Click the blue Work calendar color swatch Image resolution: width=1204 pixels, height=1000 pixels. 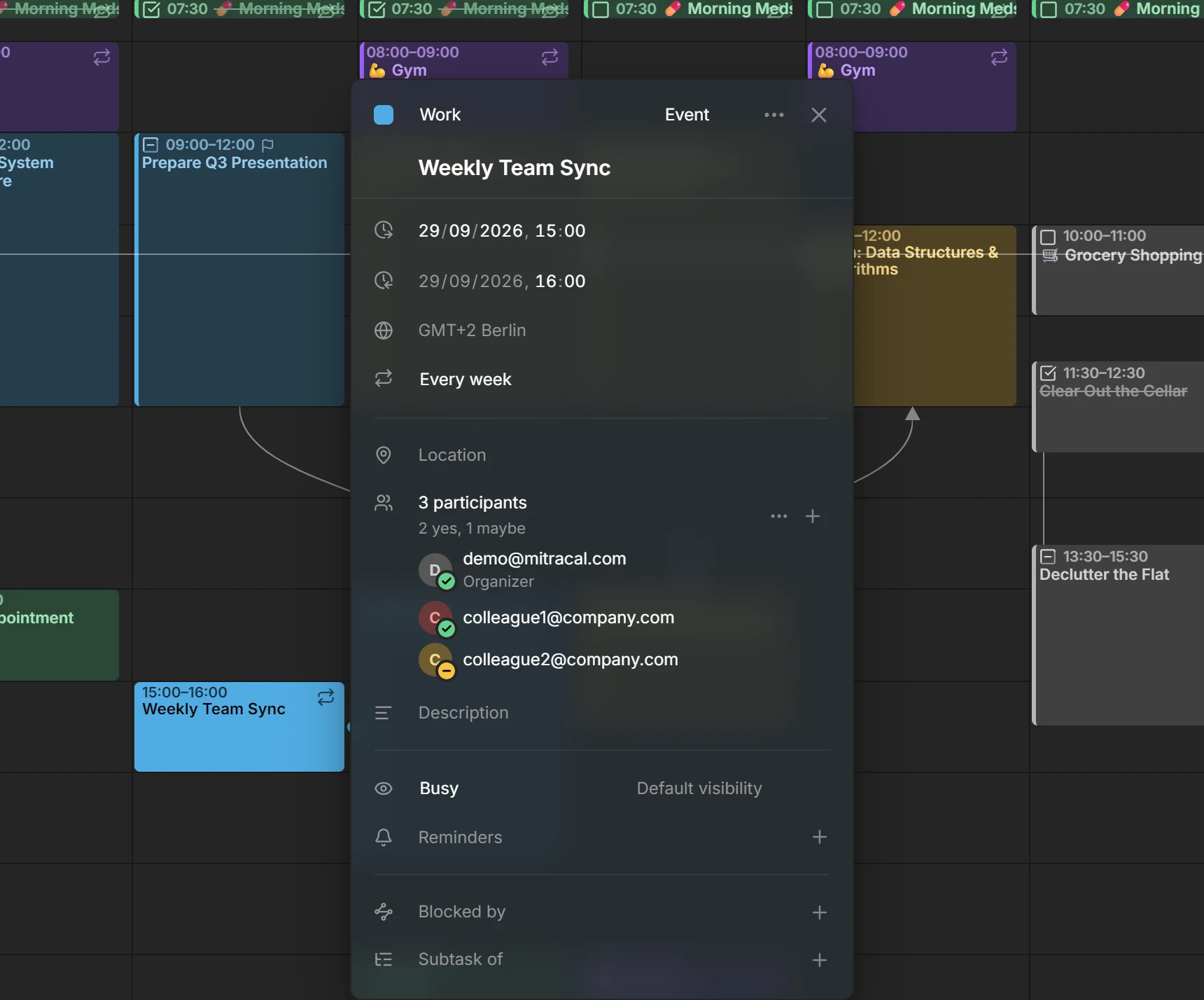384,115
